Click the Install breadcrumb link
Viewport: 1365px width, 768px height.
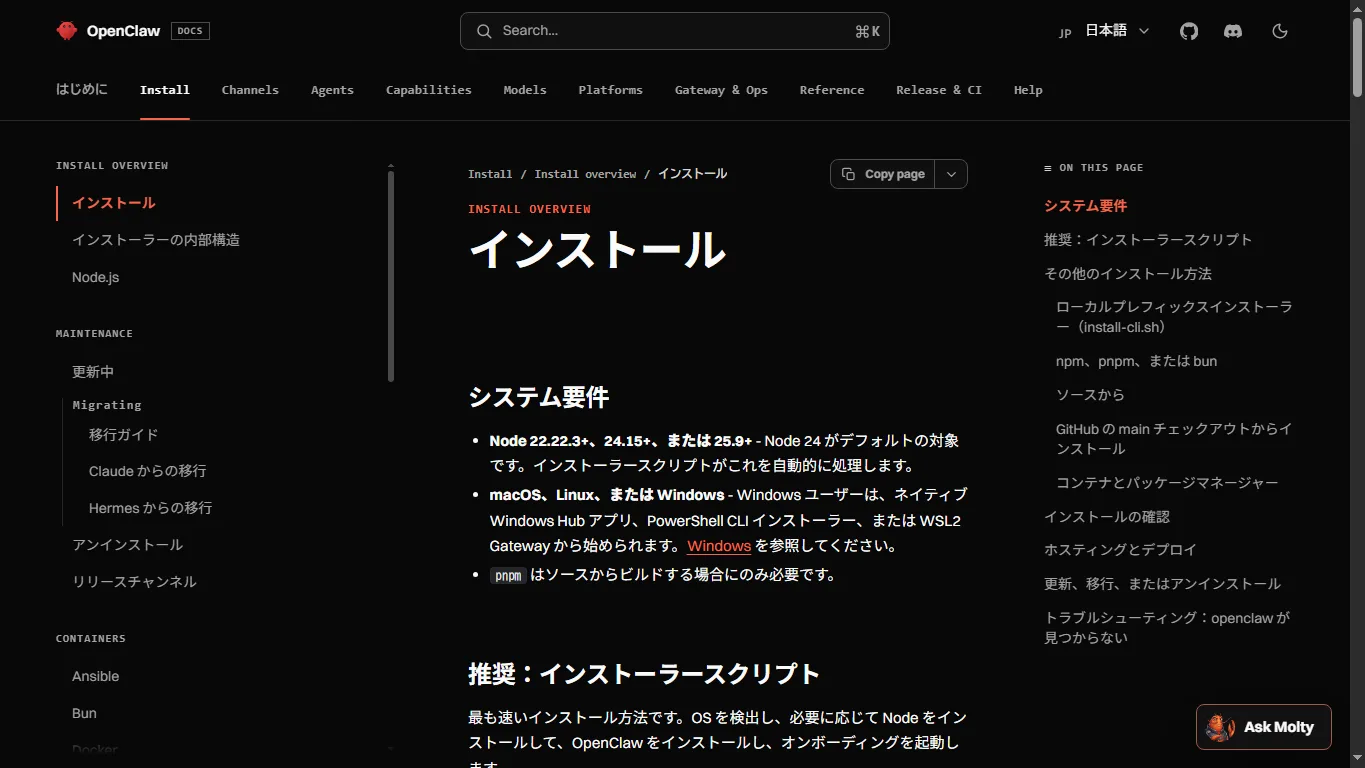pyautogui.click(x=490, y=174)
